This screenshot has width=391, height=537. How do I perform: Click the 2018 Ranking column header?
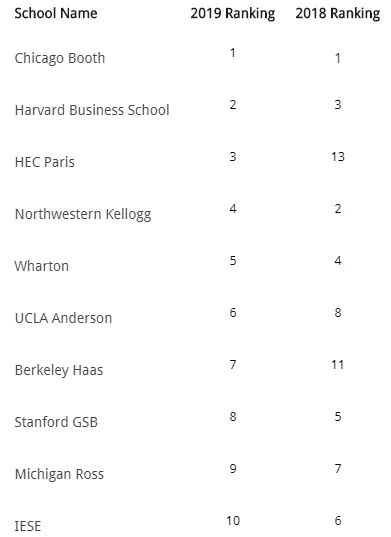pos(338,14)
